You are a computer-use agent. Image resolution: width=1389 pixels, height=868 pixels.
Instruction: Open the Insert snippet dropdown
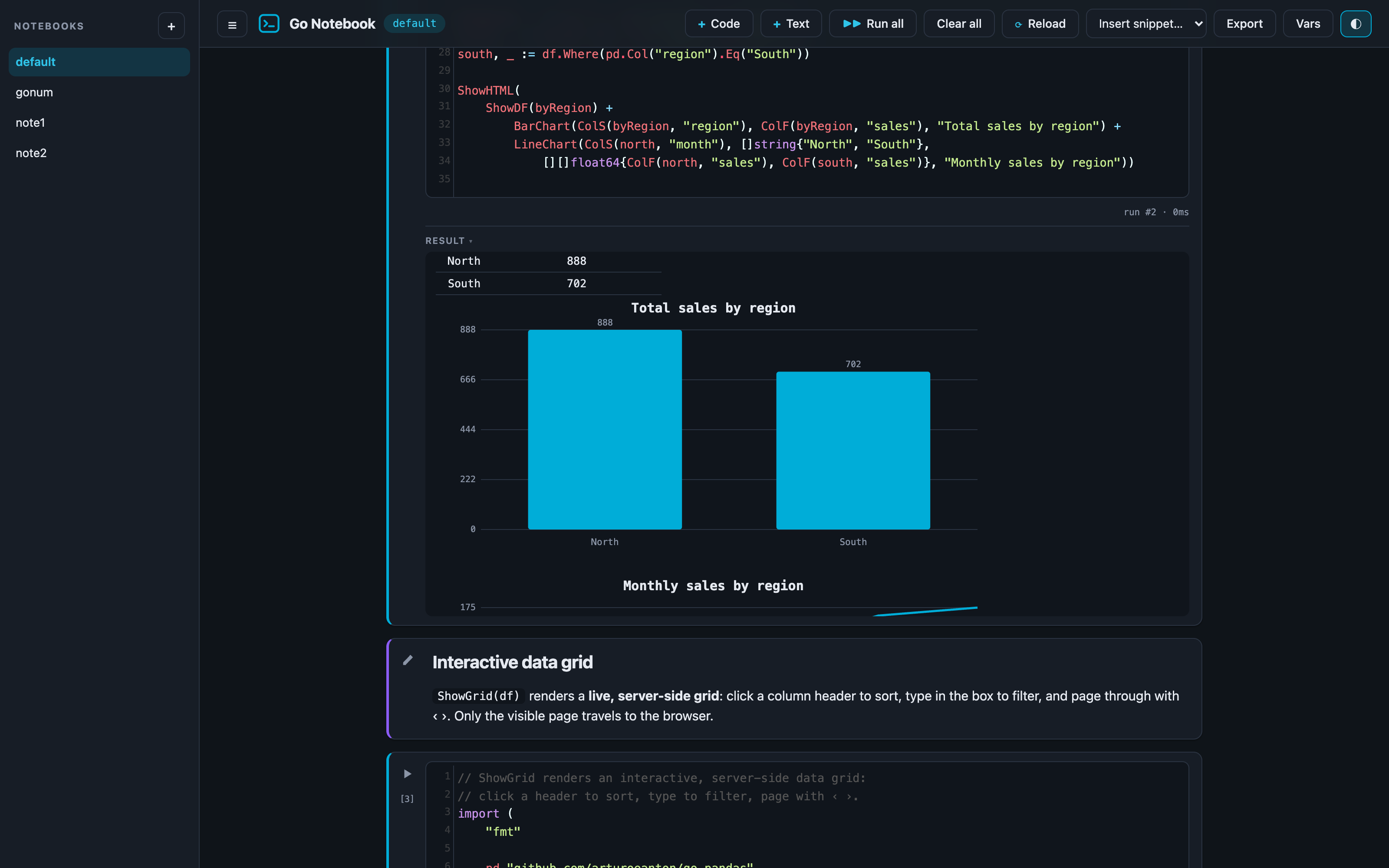[1145, 24]
